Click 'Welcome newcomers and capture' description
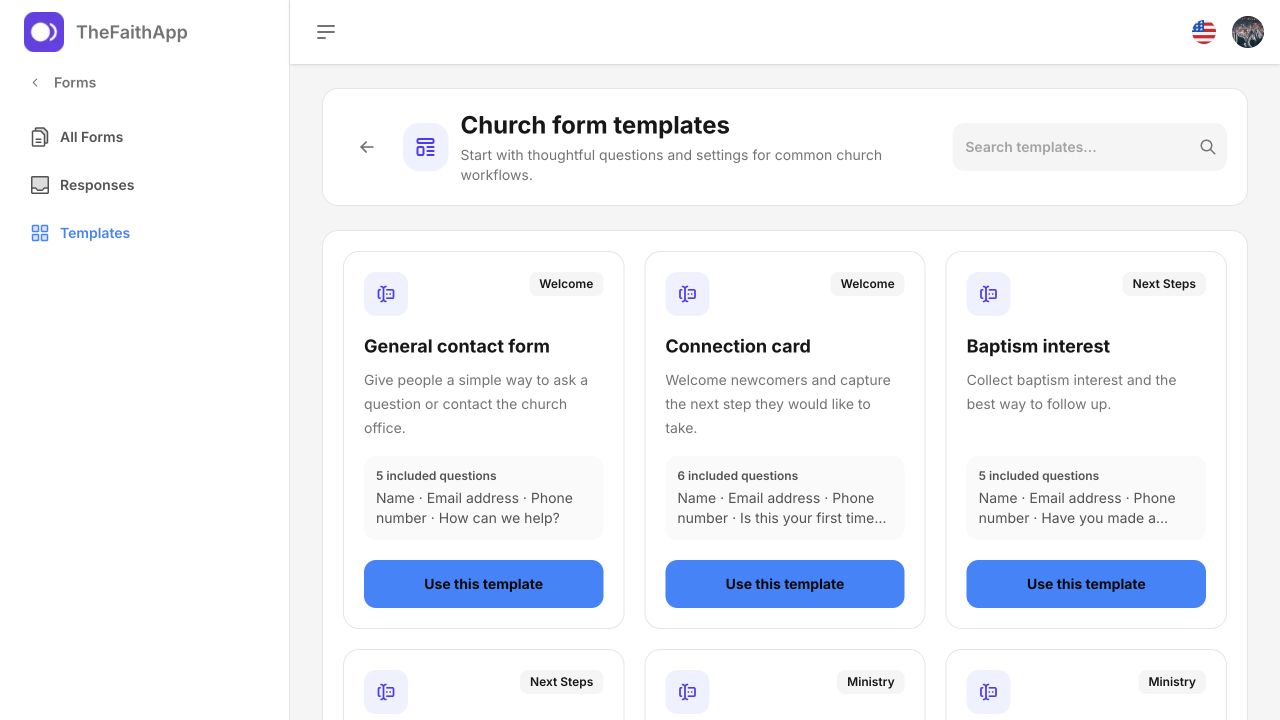Viewport: 1280px width, 720px height. coord(778,404)
